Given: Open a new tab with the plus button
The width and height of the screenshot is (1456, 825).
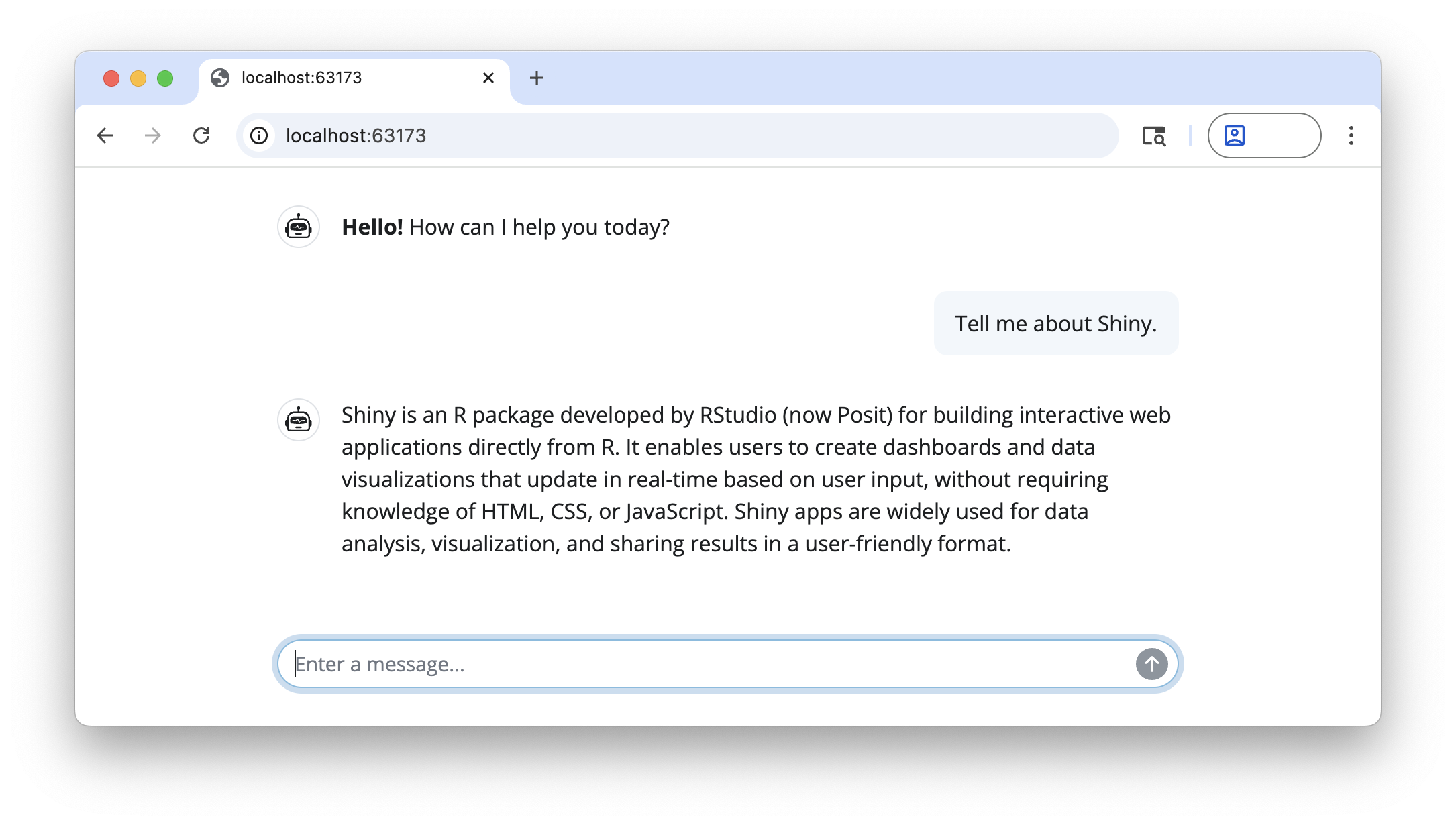Looking at the screenshot, I should (536, 78).
